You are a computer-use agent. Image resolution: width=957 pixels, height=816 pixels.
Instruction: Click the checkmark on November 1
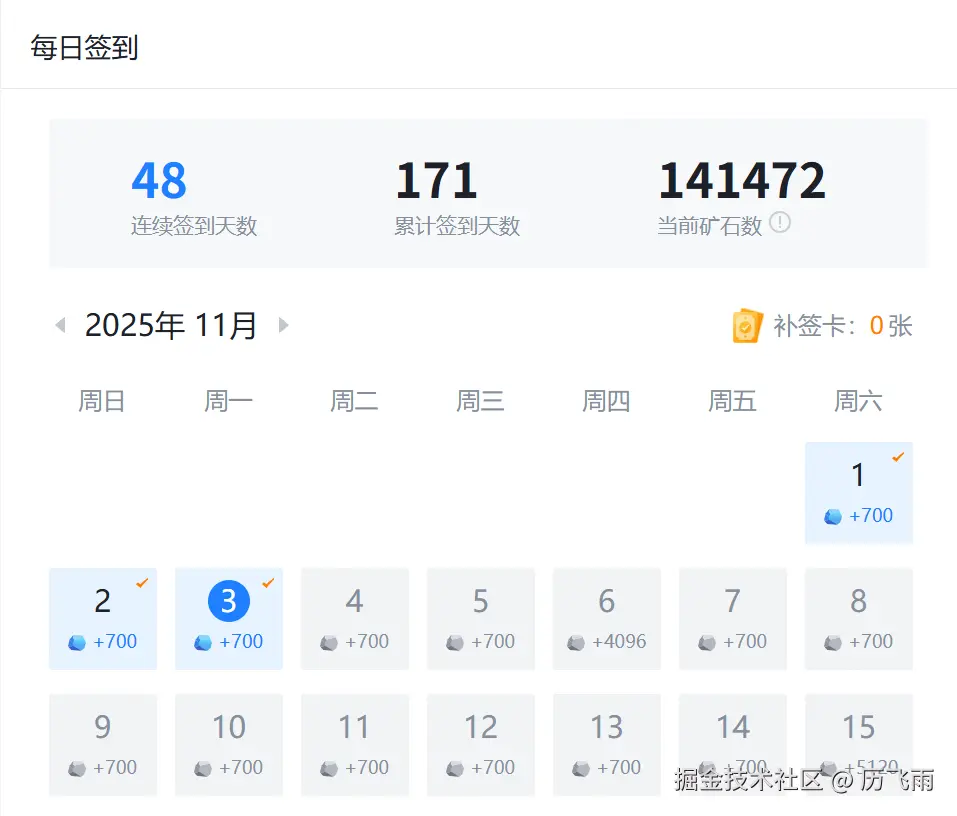pos(898,458)
